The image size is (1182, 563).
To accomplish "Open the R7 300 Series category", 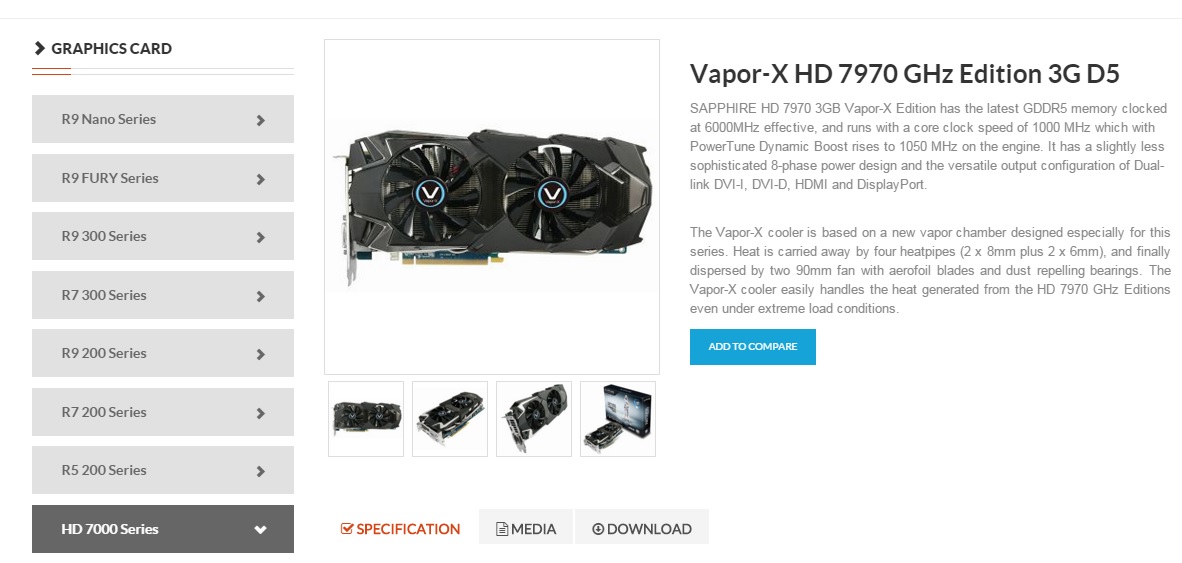I will click(x=163, y=295).
